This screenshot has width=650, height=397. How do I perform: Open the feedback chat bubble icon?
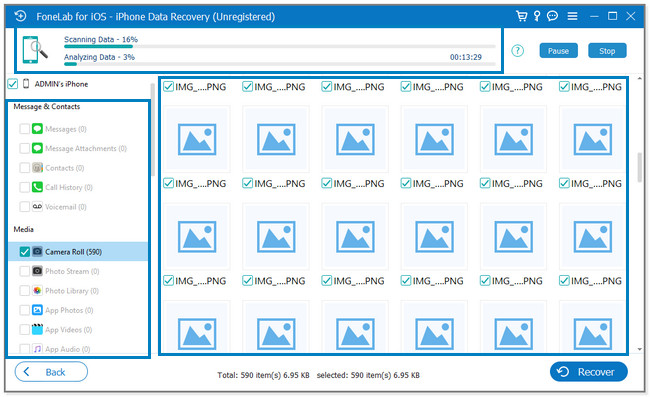(x=552, y=16)
